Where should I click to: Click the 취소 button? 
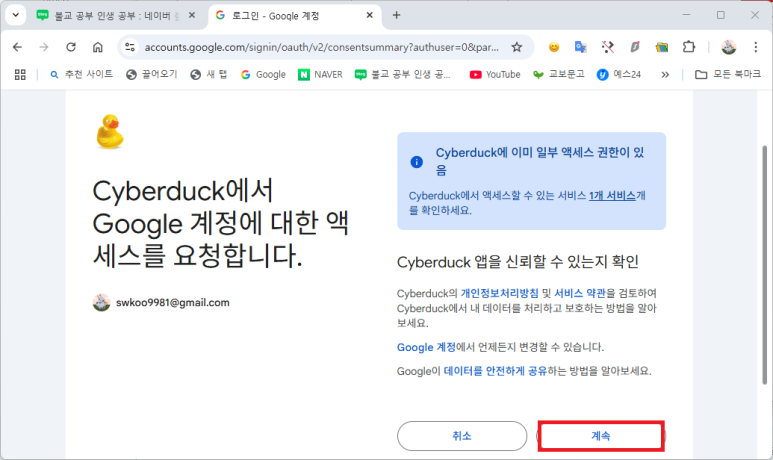pos(462,436)
